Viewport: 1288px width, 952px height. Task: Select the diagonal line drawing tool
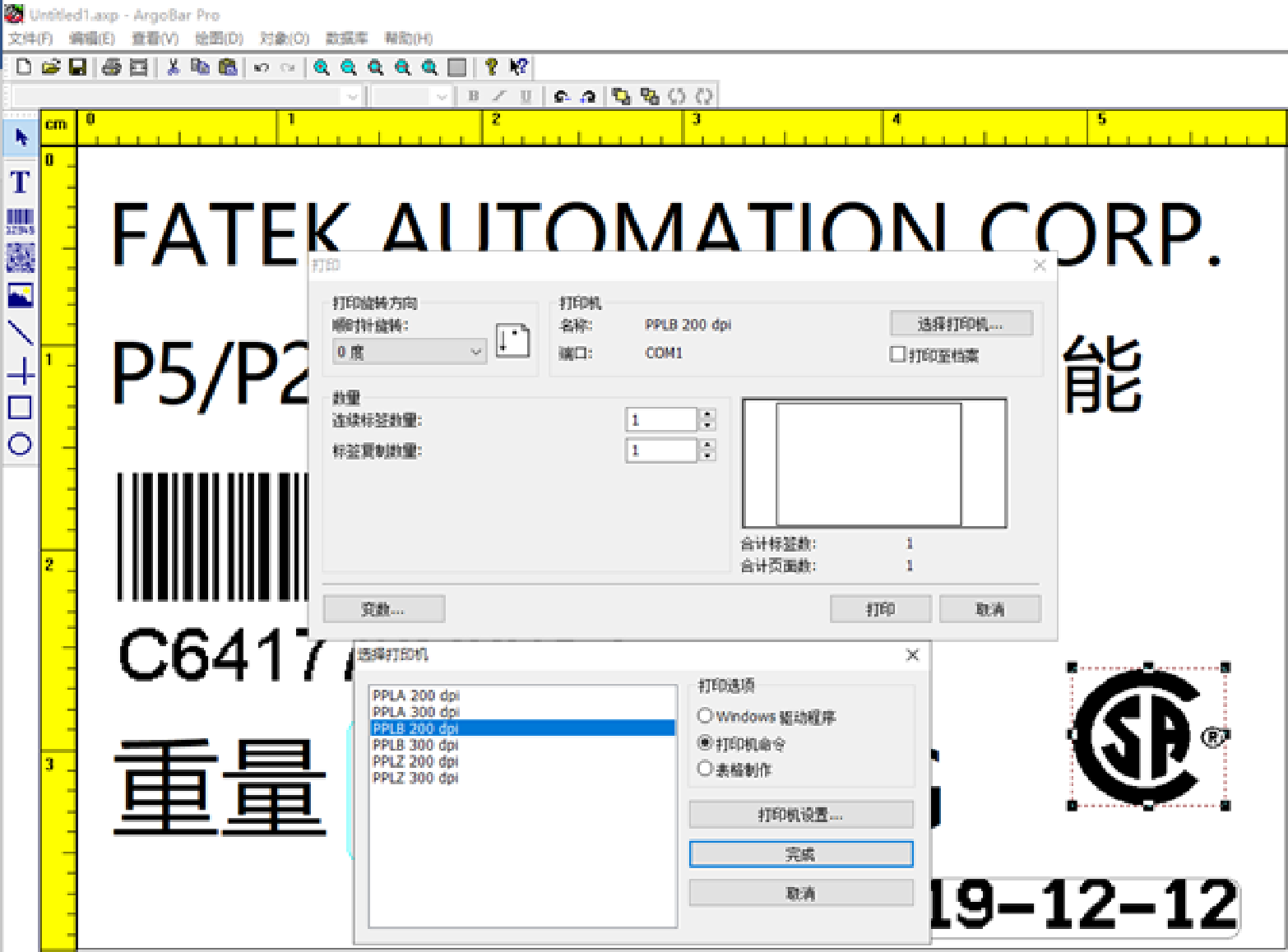tap(21, 333)
